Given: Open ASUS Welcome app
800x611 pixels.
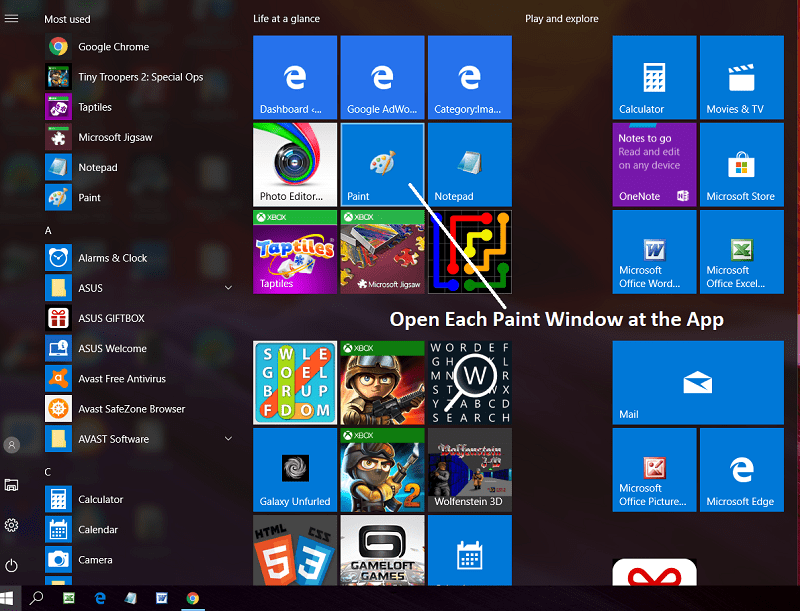Looking at the screenshot, I should (x=138, y=348).
